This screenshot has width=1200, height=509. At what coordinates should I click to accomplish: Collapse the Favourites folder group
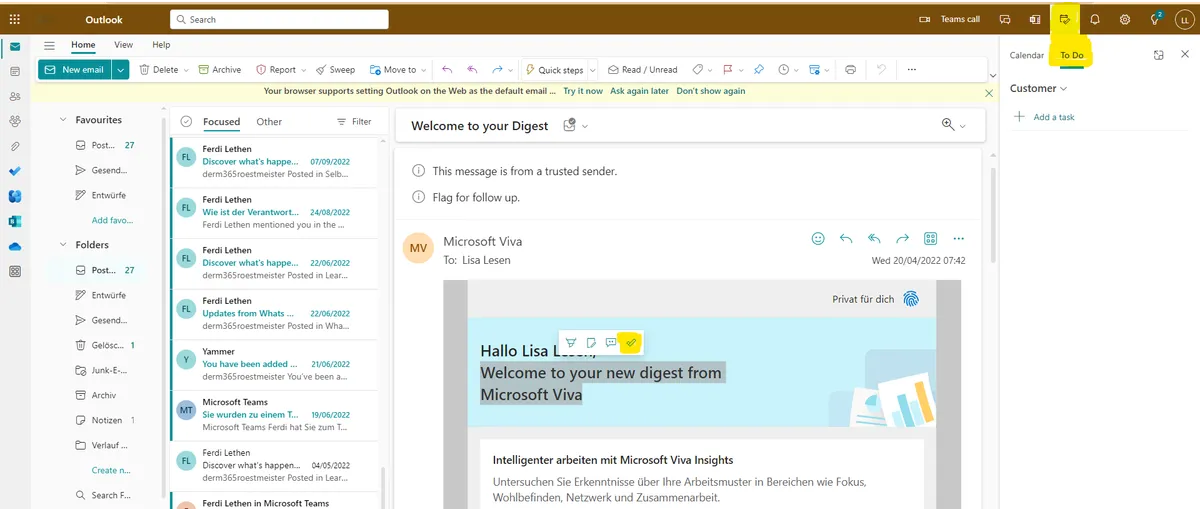[x=62, y=120]
